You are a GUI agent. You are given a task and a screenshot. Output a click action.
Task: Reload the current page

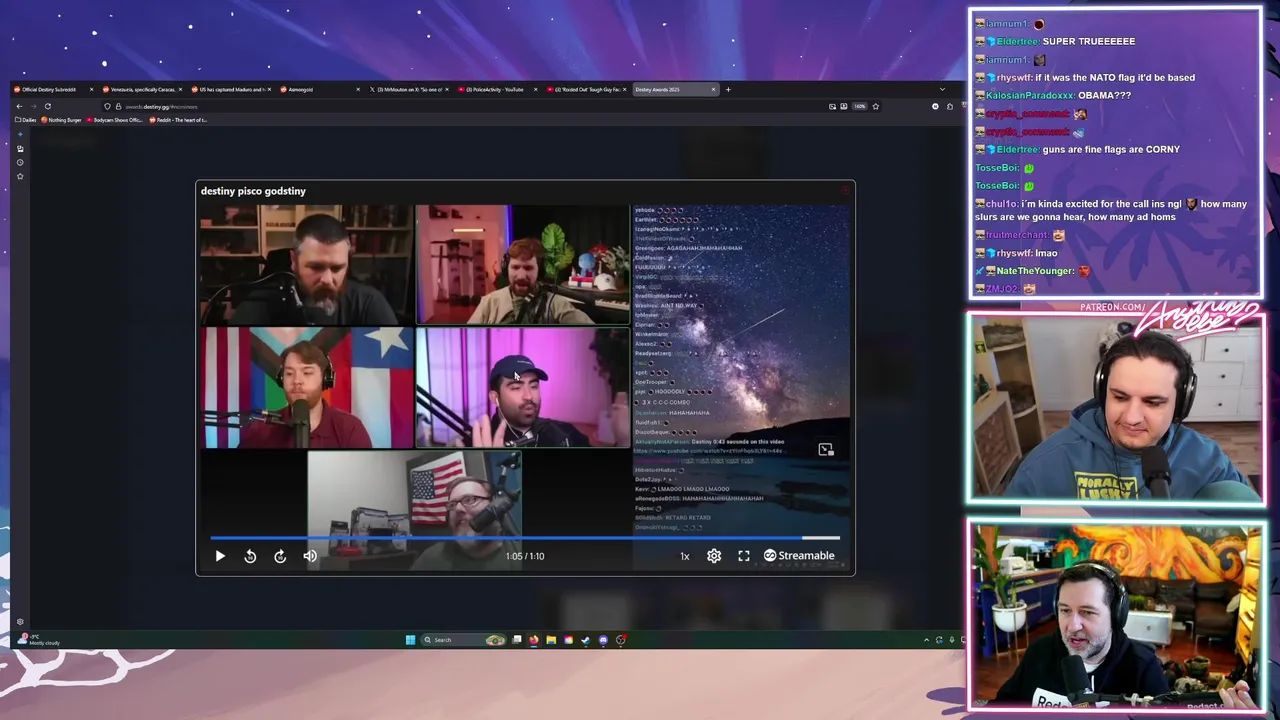(47, 106)
